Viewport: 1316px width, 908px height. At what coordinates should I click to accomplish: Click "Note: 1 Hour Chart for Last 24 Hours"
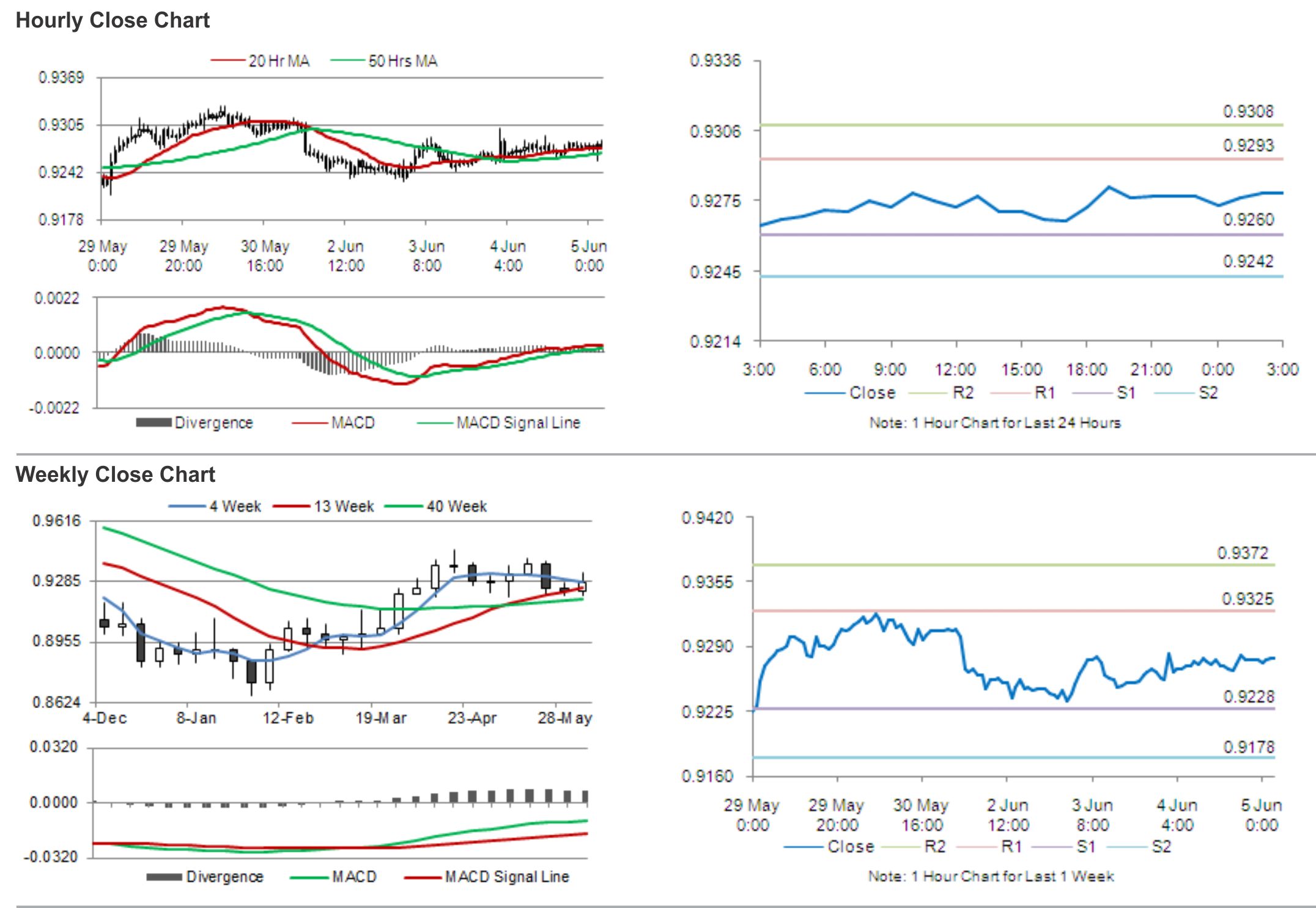click(995, 423)
